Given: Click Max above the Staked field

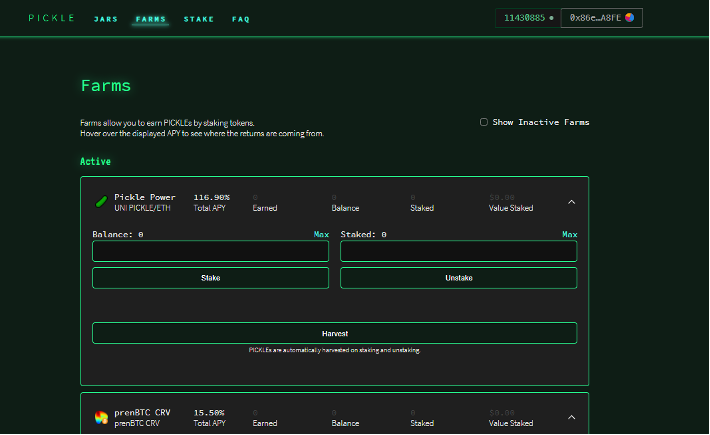Looking at the screenshot, I should [x=569, y=234].
